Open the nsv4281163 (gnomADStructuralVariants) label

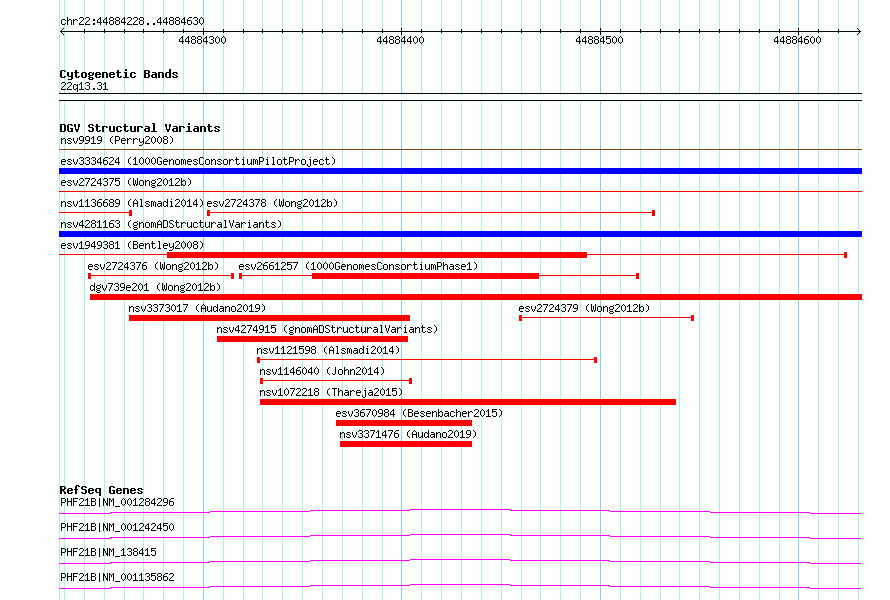(171, 224)
